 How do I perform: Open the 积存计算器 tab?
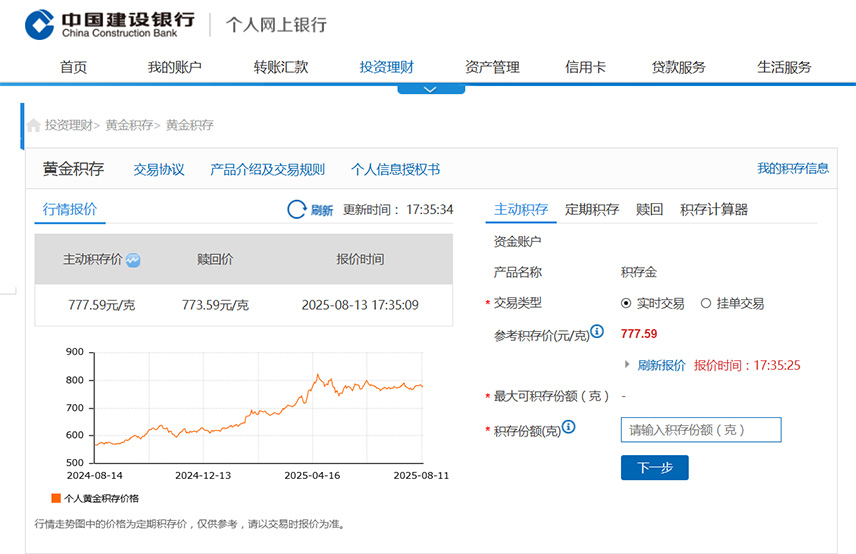(x=714, y=210)
